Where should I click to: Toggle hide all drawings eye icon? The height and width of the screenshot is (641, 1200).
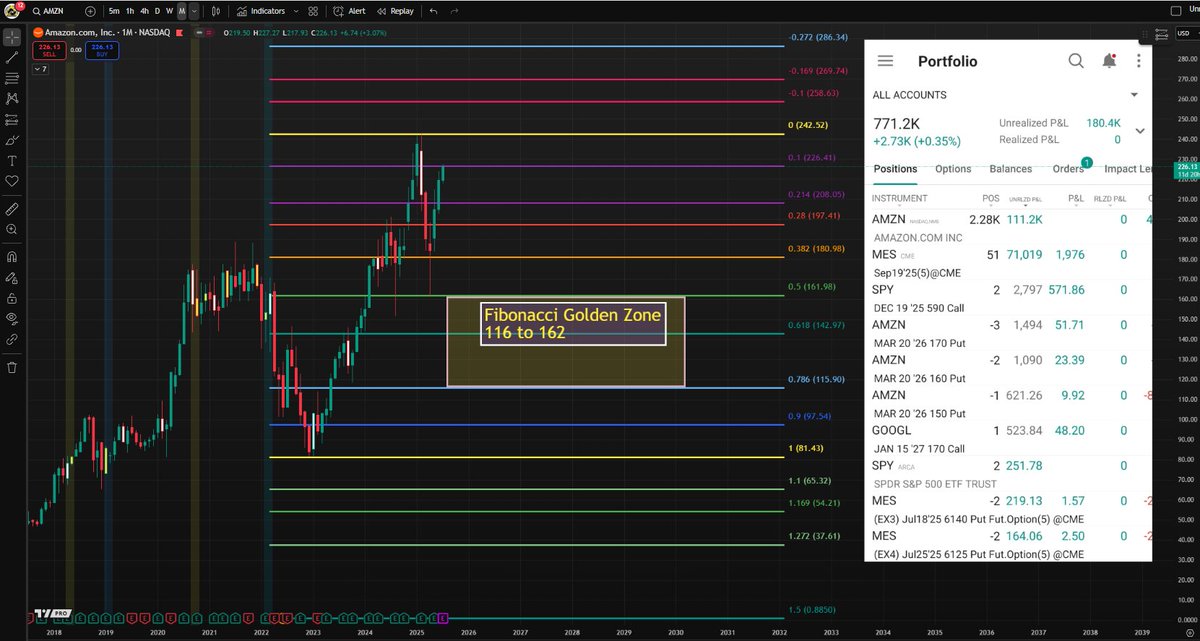12,319
